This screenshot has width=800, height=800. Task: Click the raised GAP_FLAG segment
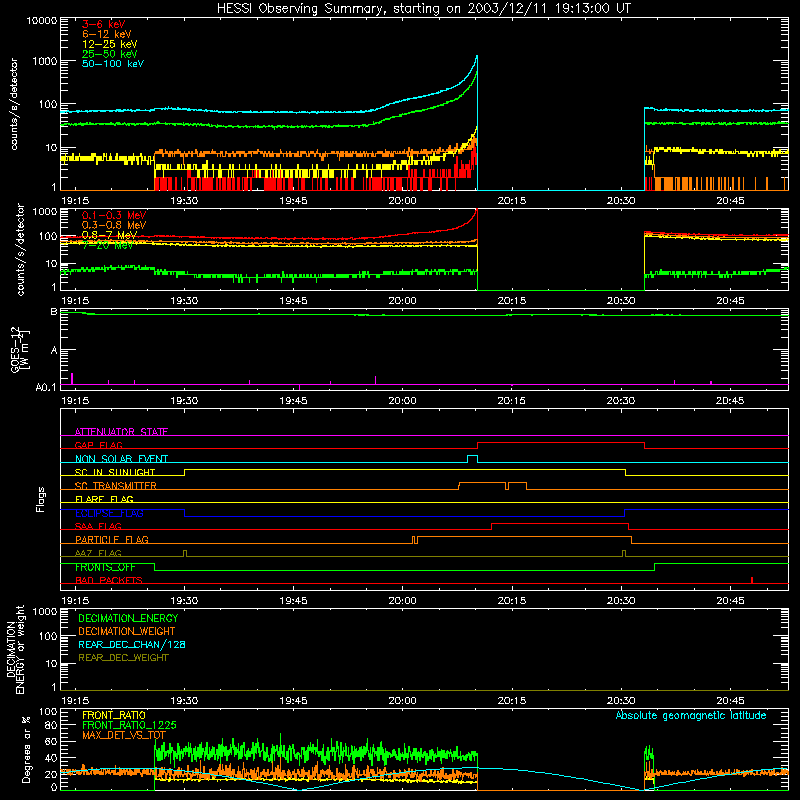[x=561, y=442]
